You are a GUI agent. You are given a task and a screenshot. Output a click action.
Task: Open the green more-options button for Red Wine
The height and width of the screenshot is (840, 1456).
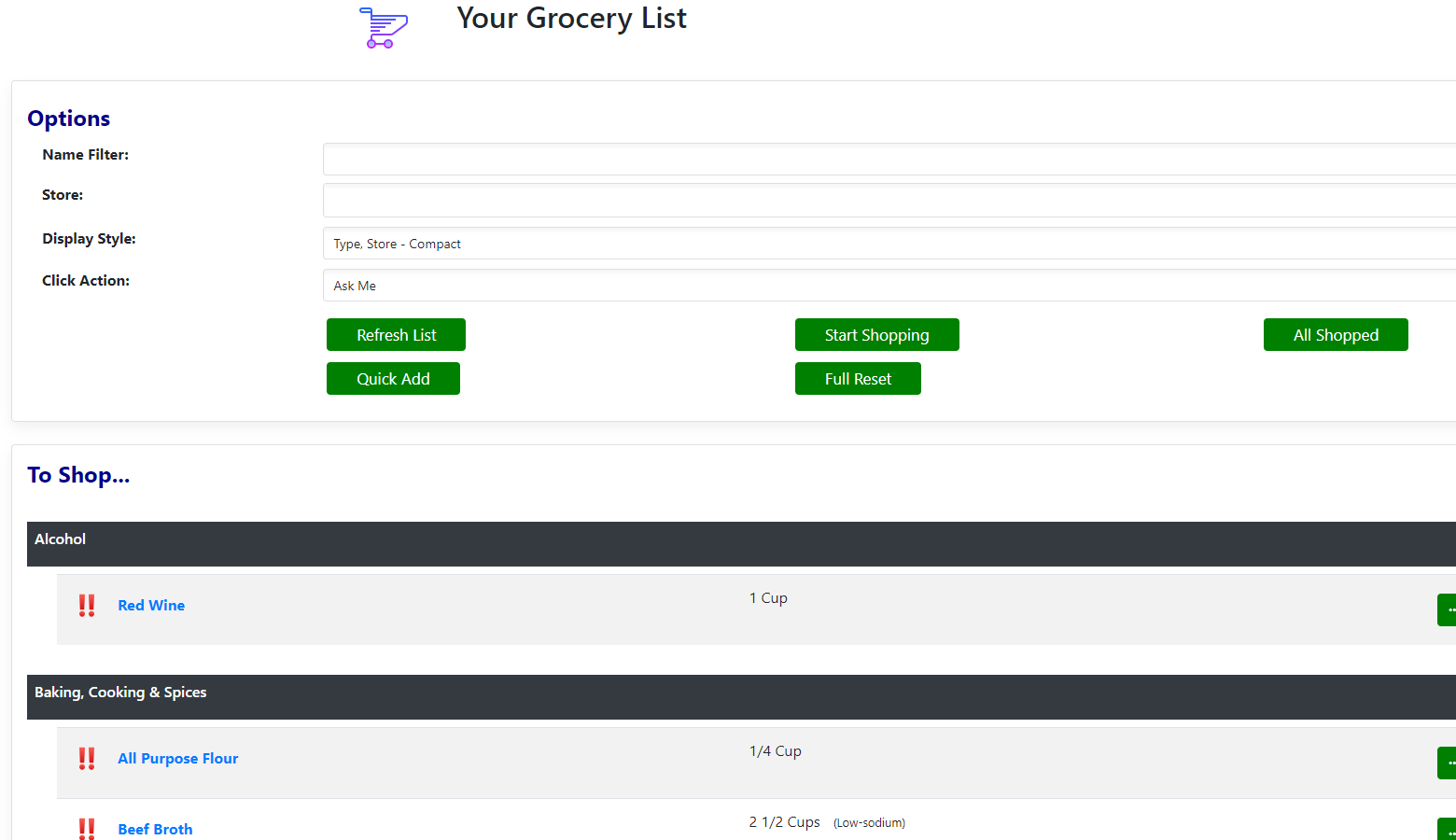click(1447, 609)
